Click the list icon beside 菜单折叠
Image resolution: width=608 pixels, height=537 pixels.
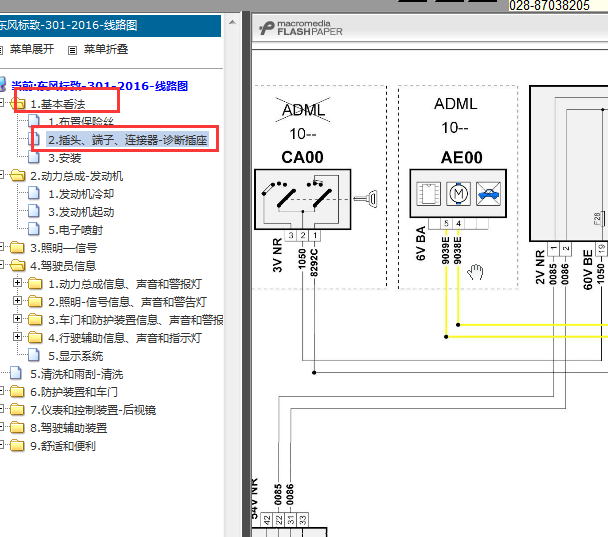73,50
